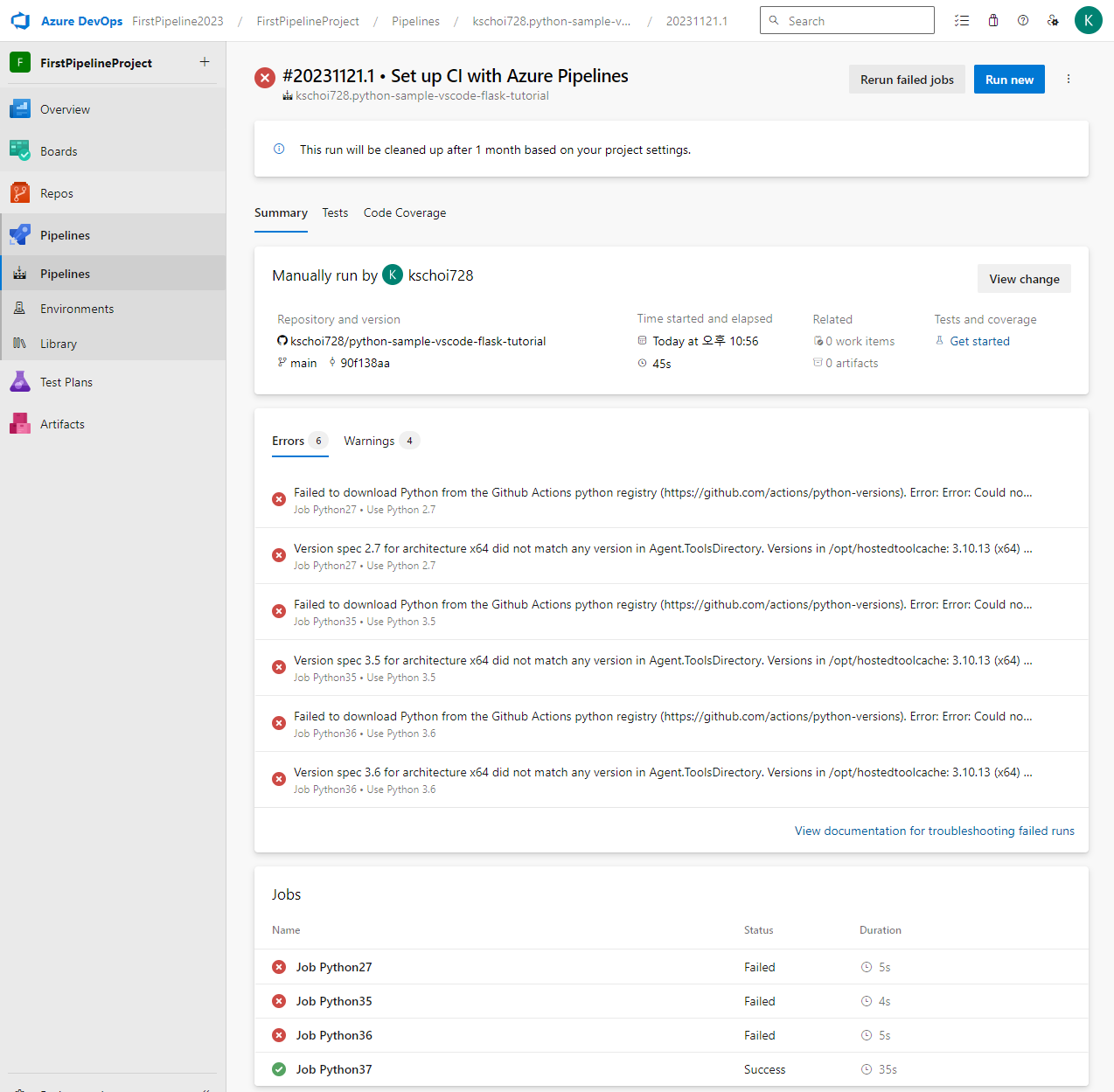The image size is (1114, 1092).
Task: Open Version spec 2.7 mismatch error
Action: [672, 556]
